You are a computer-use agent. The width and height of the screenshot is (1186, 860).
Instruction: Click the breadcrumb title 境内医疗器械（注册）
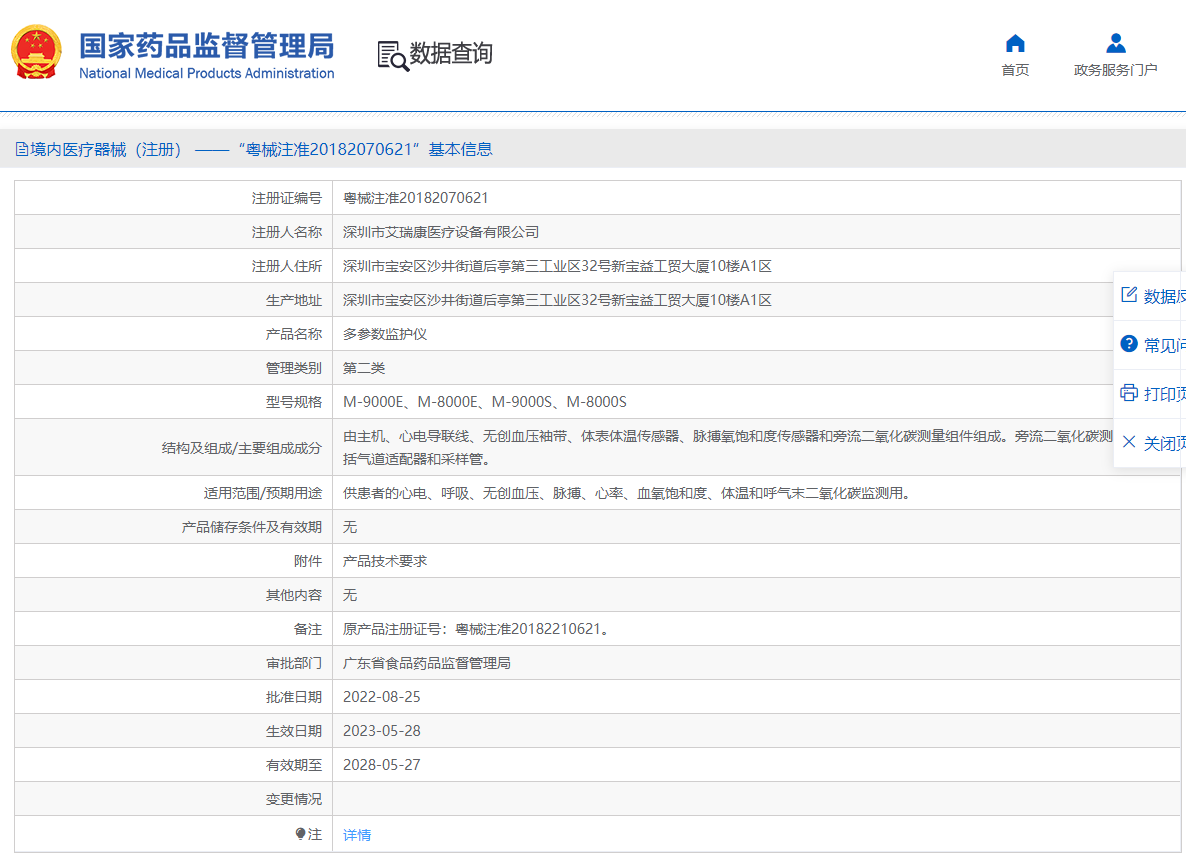107,150
